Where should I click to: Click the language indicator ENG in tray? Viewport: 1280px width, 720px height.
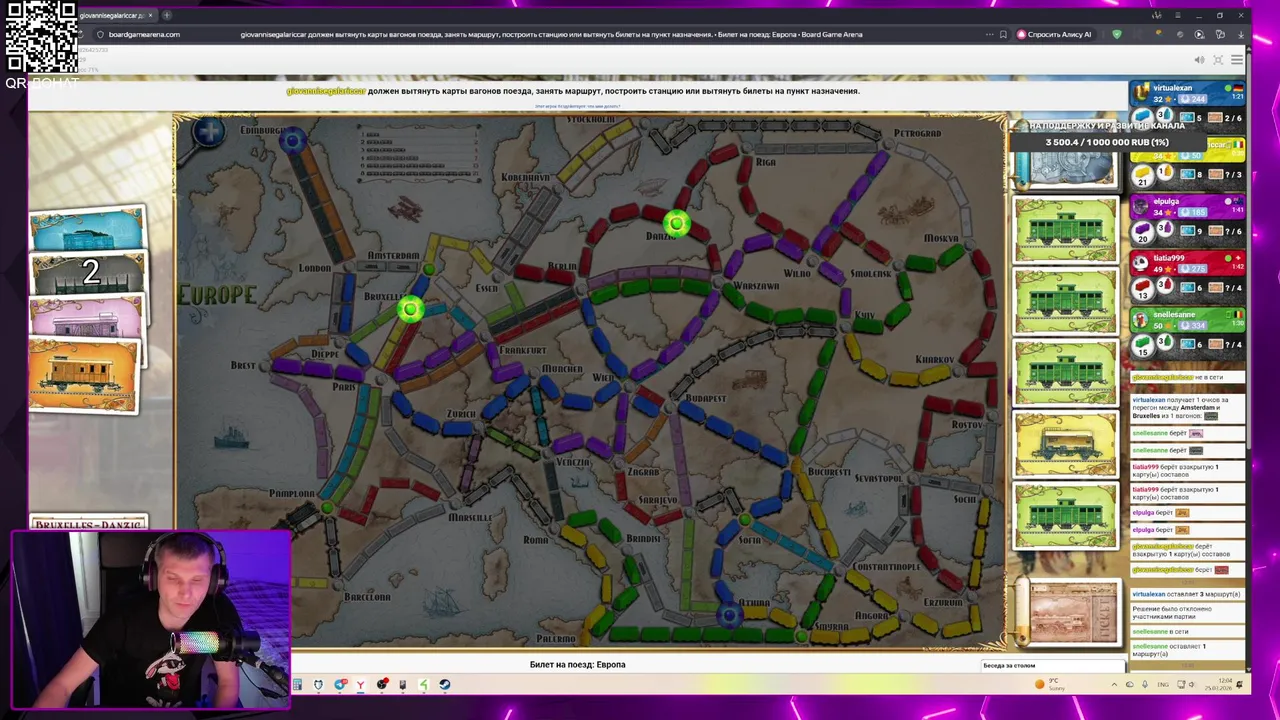(1163, 685)
